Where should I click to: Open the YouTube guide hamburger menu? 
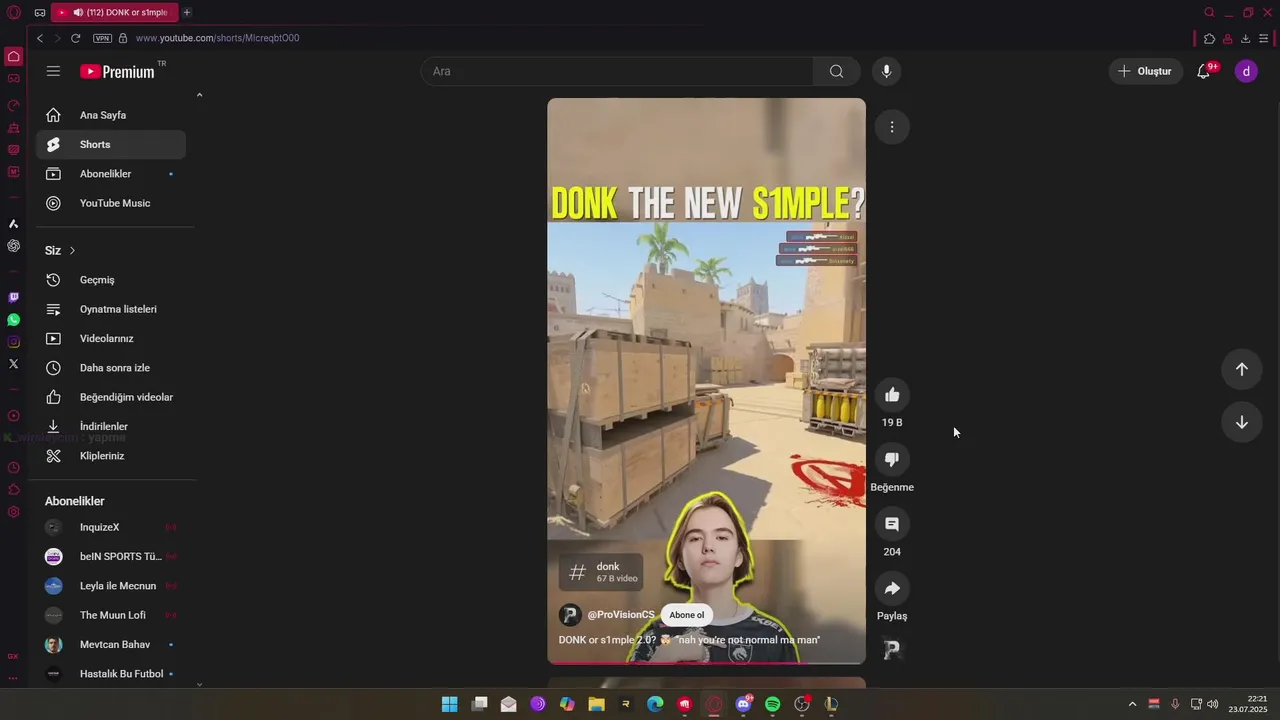point(53,71)
